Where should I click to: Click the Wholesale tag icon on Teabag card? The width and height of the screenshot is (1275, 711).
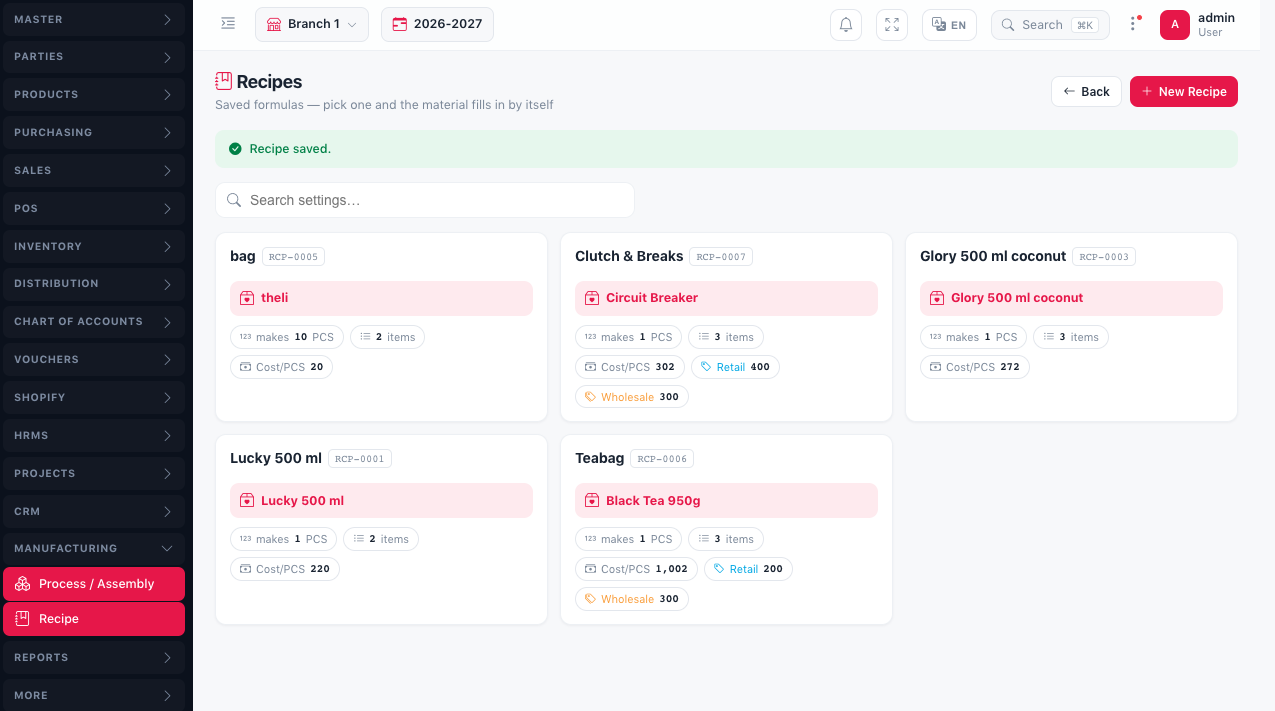591,599
